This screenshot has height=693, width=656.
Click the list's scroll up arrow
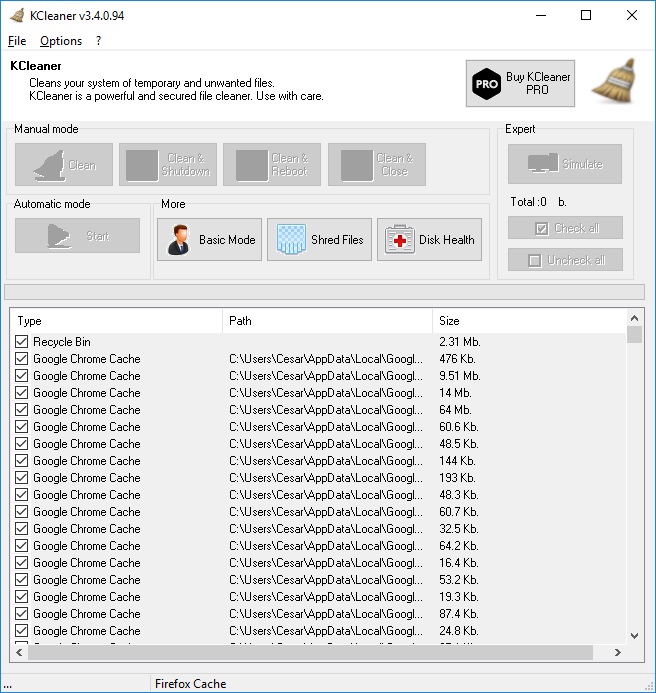click(x=634, y=318)
